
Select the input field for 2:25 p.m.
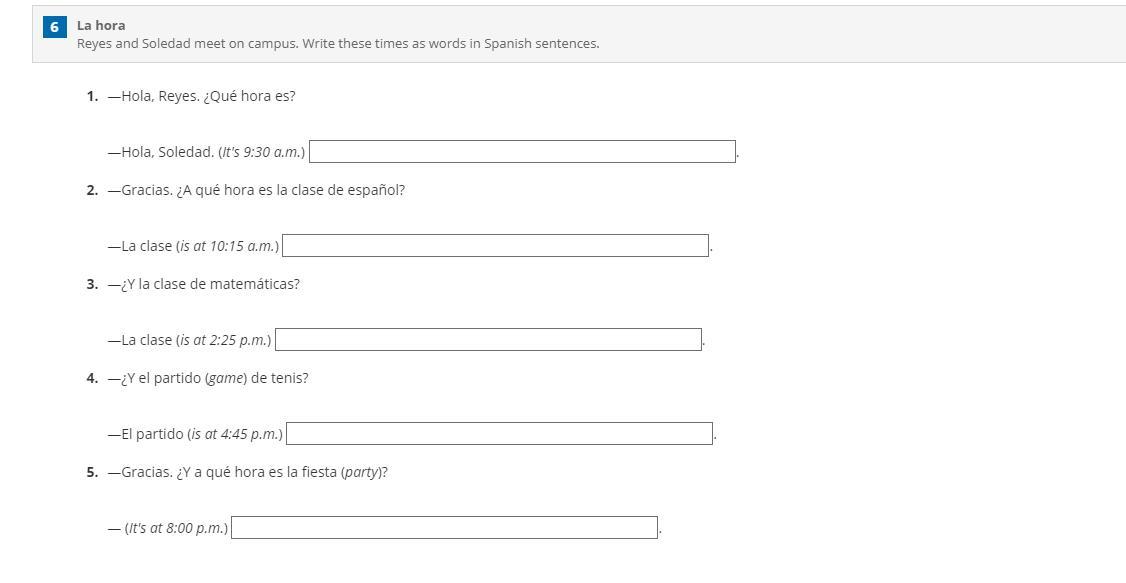(488, 340)
